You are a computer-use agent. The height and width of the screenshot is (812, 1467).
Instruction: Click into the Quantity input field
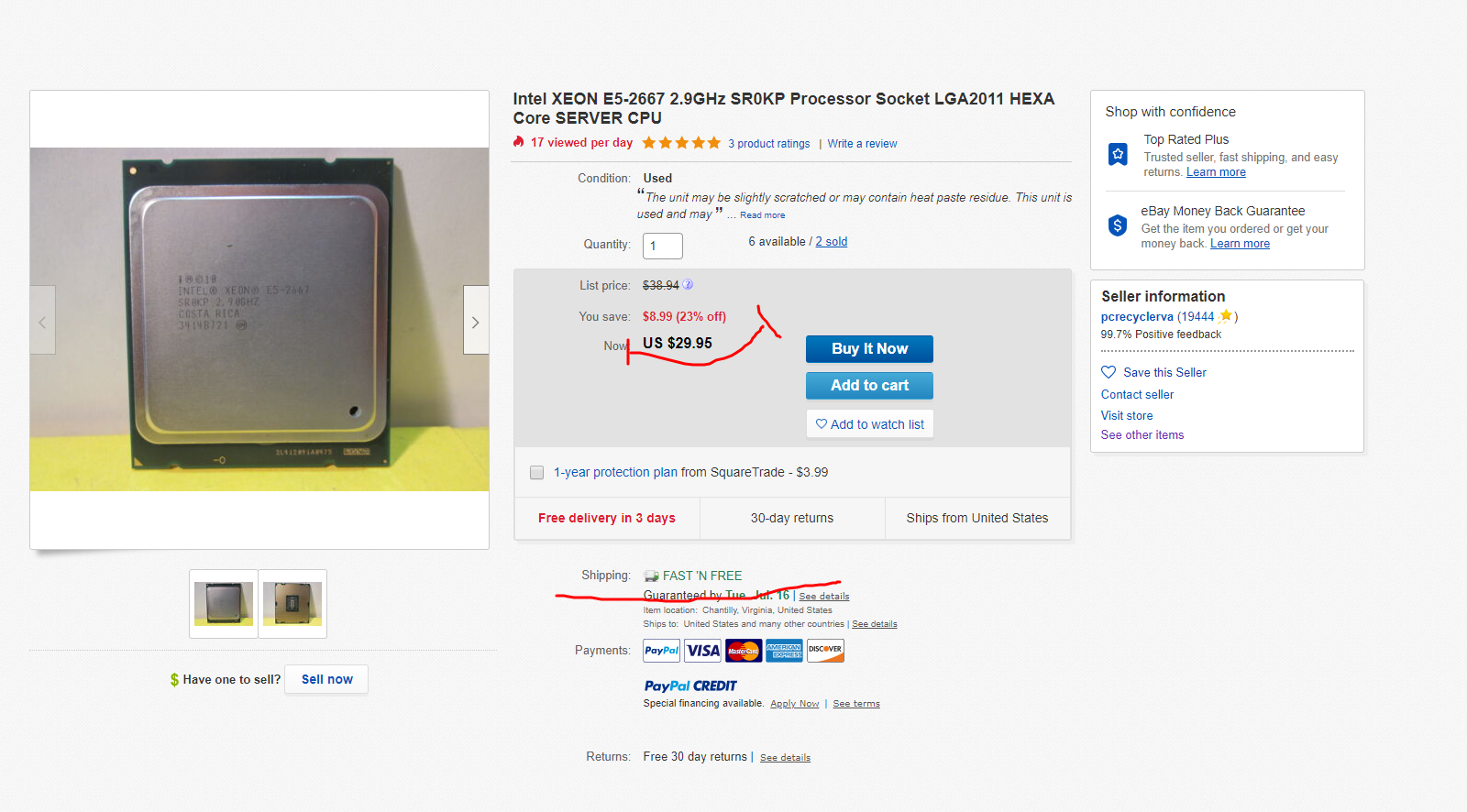pyautogui.click(x=662, y=246)
